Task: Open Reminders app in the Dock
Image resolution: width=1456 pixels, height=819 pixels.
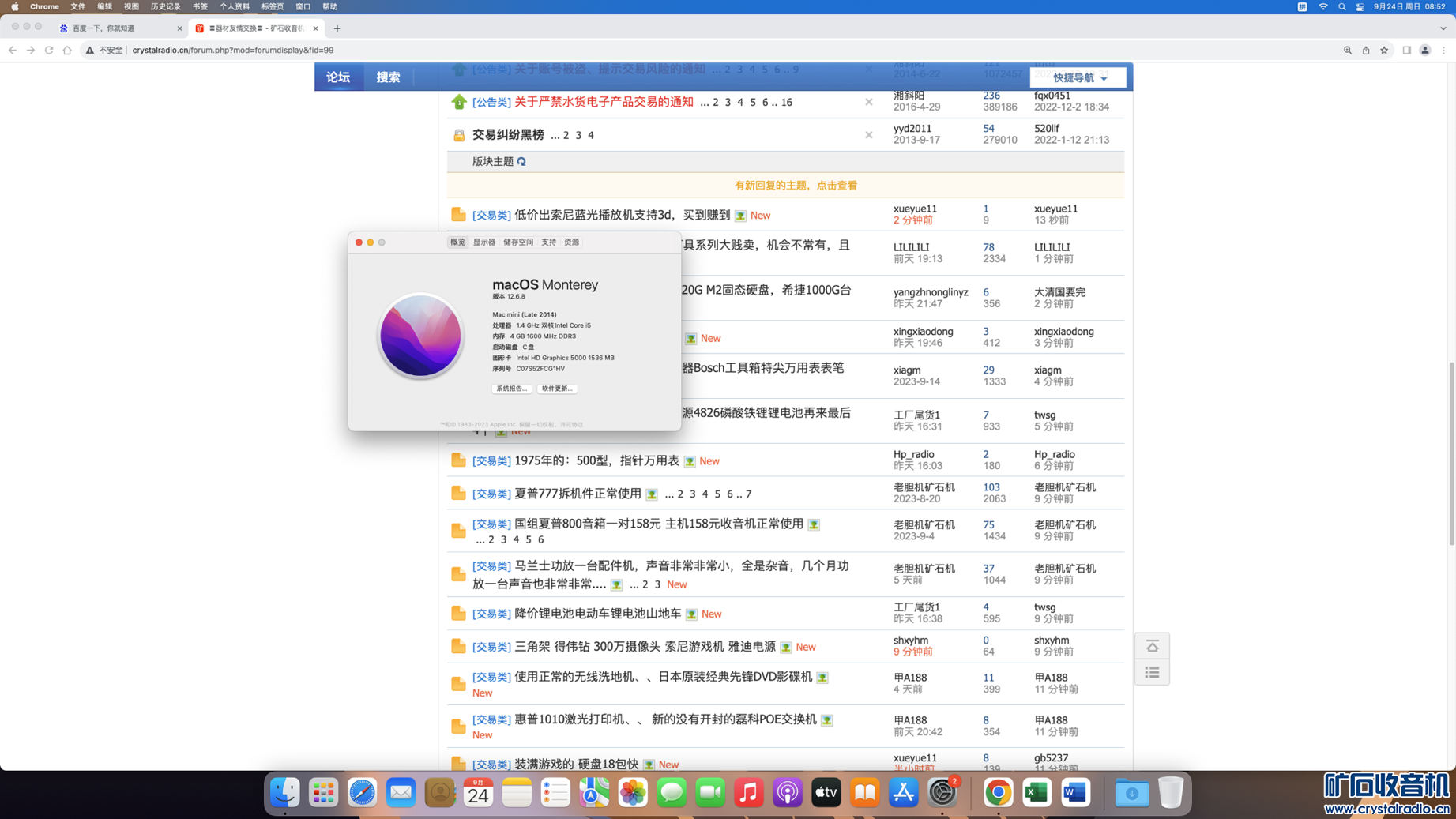Action: 555,792
